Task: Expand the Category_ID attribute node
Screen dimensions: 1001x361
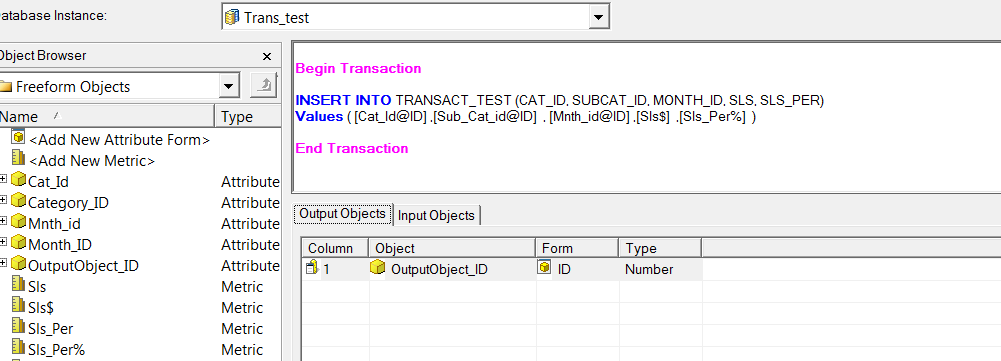Action: point(3,201)
